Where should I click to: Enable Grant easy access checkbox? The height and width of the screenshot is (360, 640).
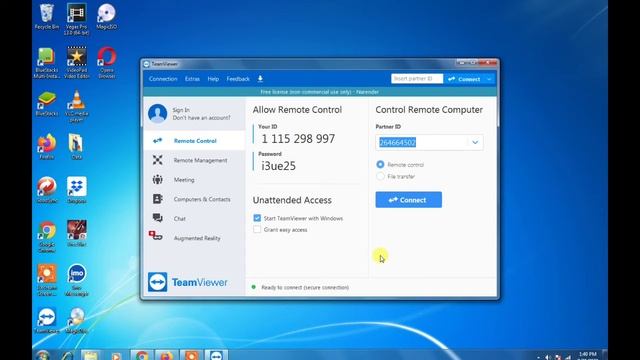pos(257,229)
